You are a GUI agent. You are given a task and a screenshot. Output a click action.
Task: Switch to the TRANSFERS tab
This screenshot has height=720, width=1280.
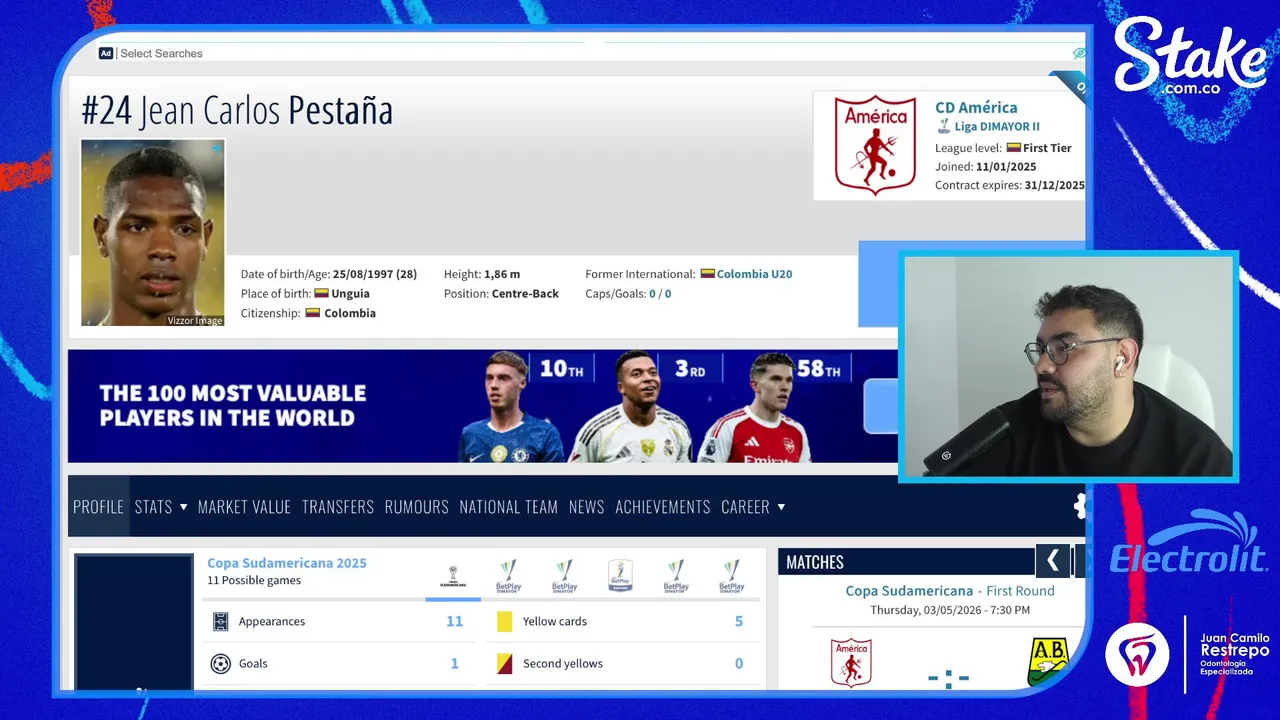point(338,507)
